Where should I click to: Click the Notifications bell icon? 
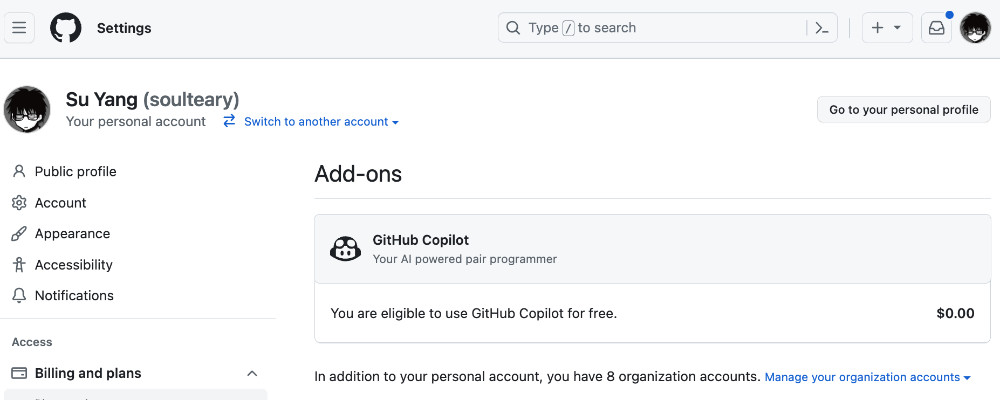(x=19, y=295)
